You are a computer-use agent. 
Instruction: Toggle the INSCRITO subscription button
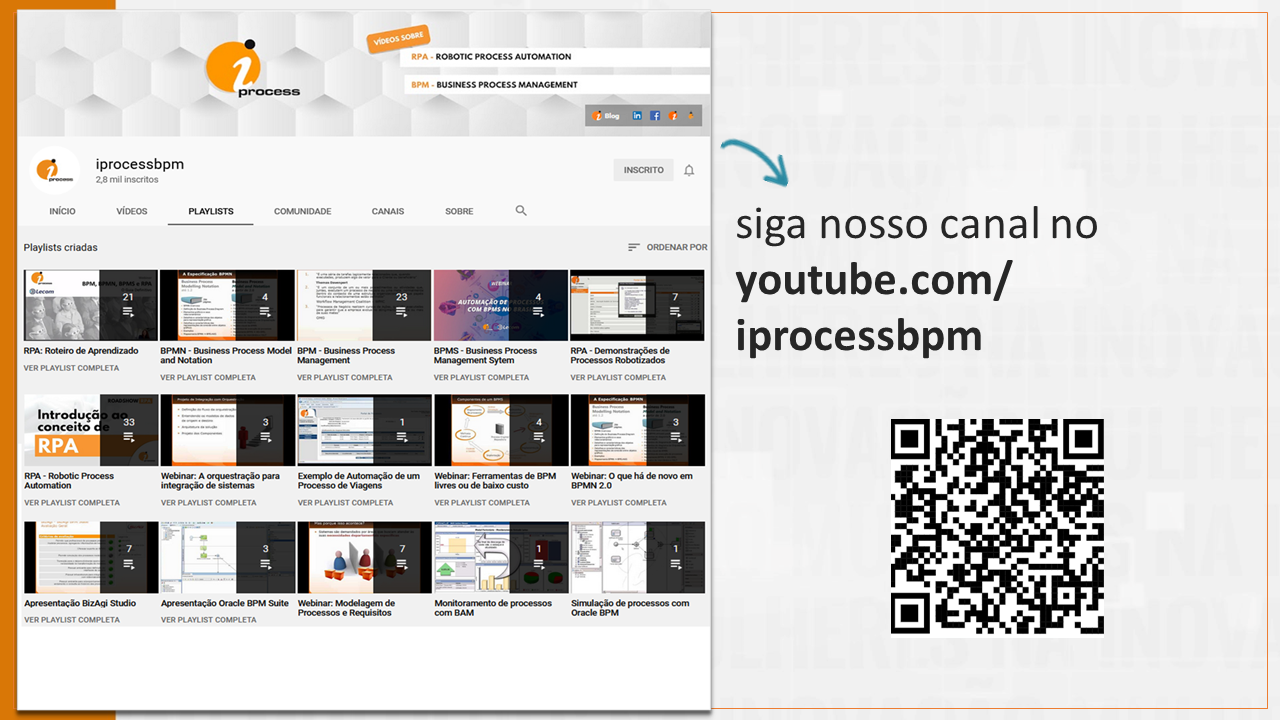point(643,170)
